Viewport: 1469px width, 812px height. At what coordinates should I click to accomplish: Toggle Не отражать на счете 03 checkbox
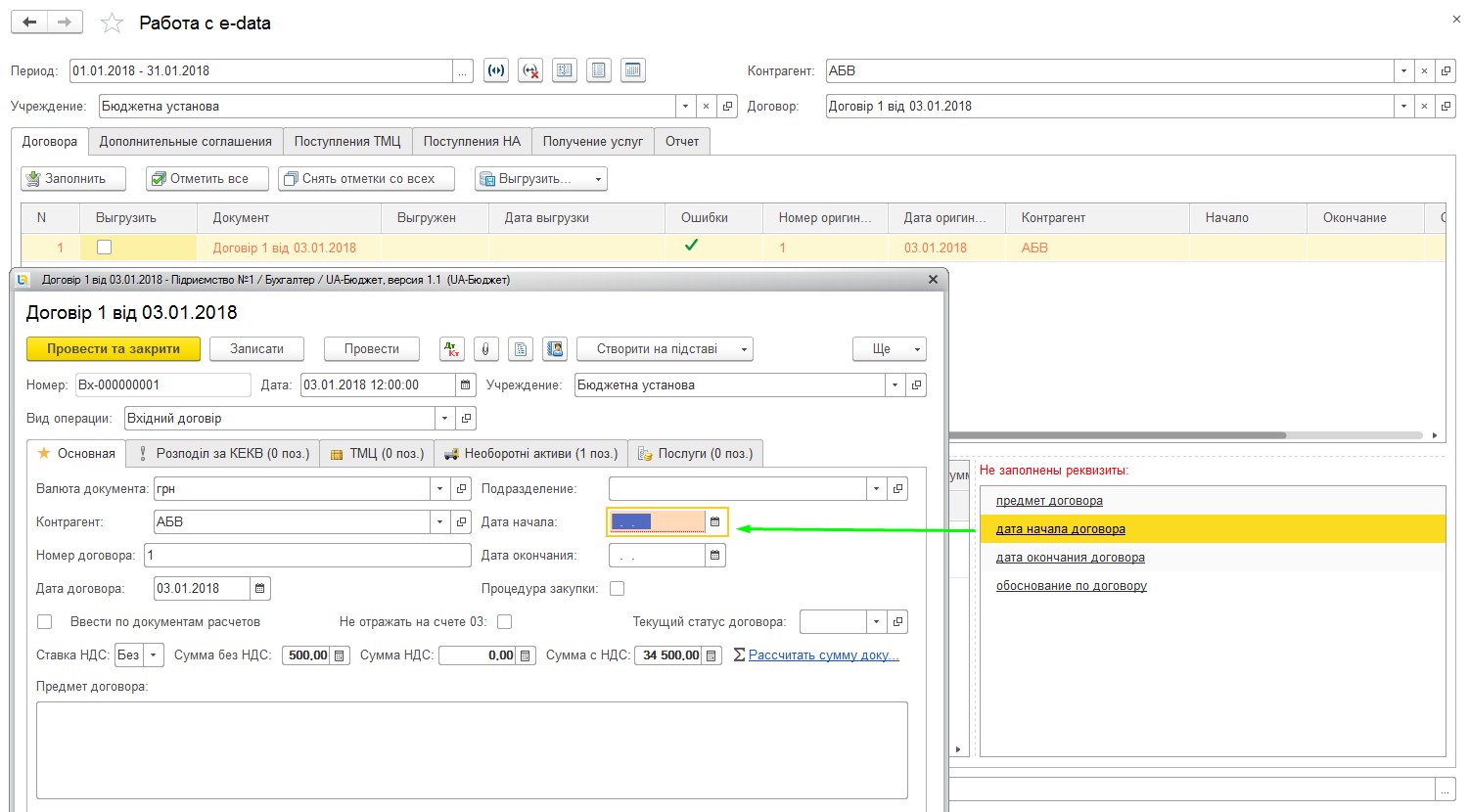point(505,621)
